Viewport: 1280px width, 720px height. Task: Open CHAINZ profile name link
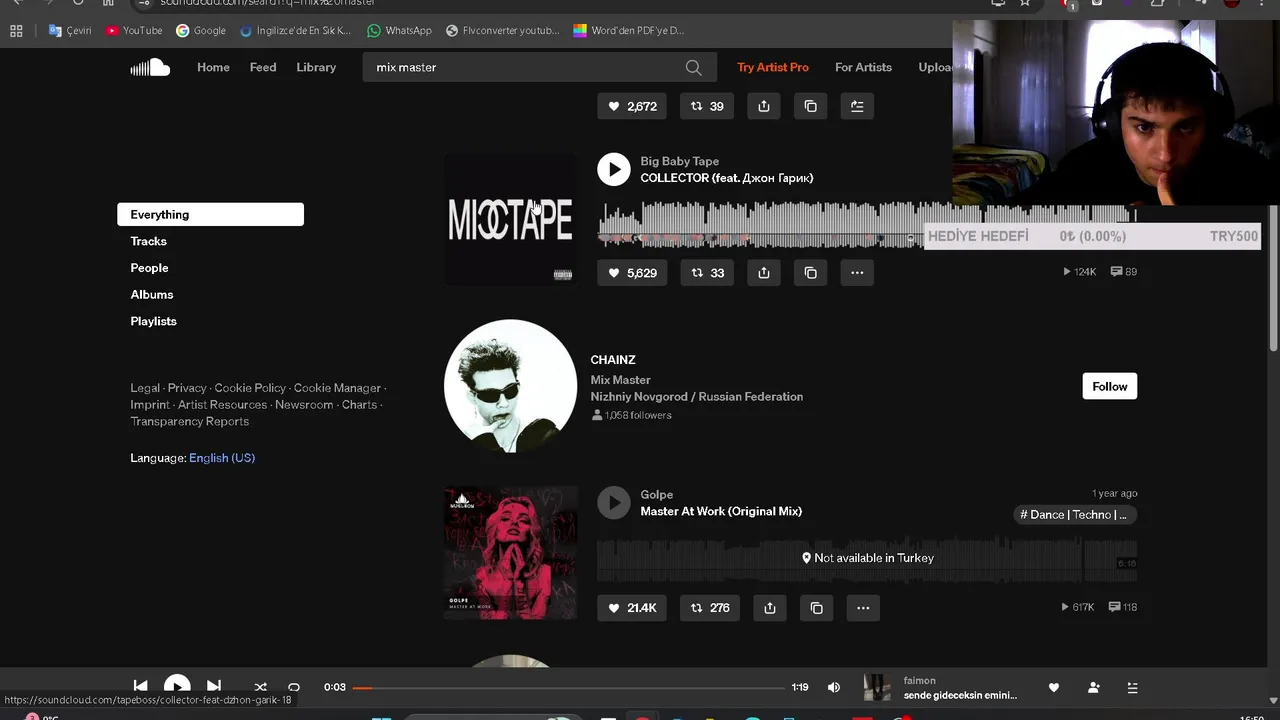click(613, 360)
